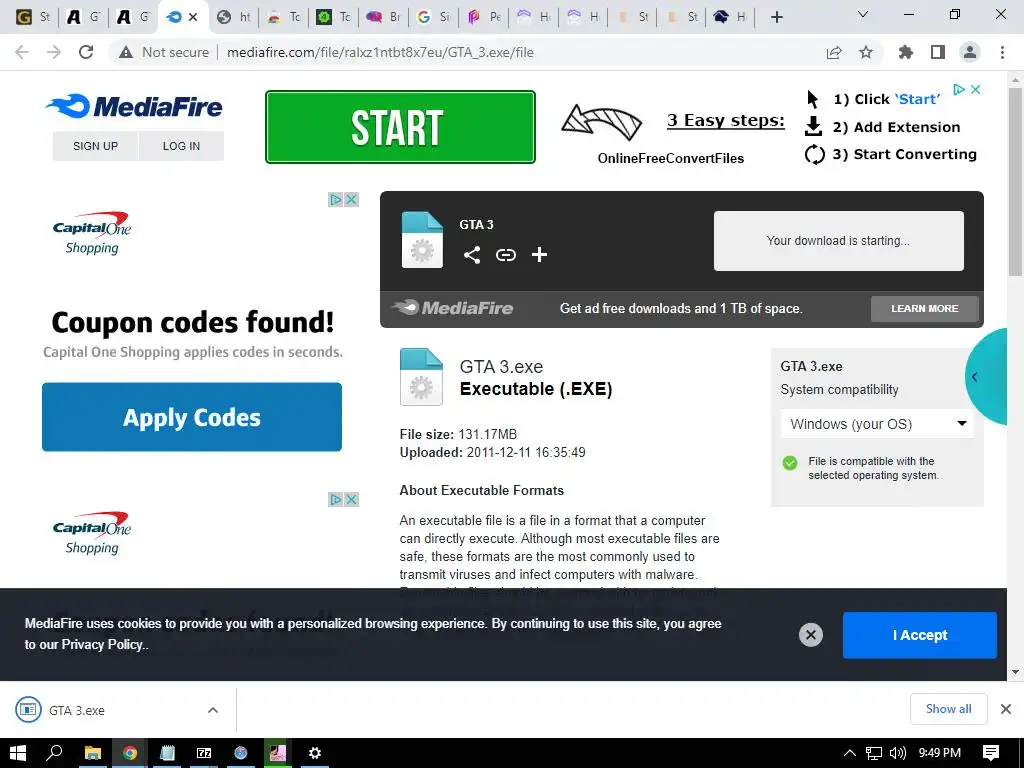Click the vertical scrollbar thumb
Viewport: 1024px width, 768px height.
1015,182
